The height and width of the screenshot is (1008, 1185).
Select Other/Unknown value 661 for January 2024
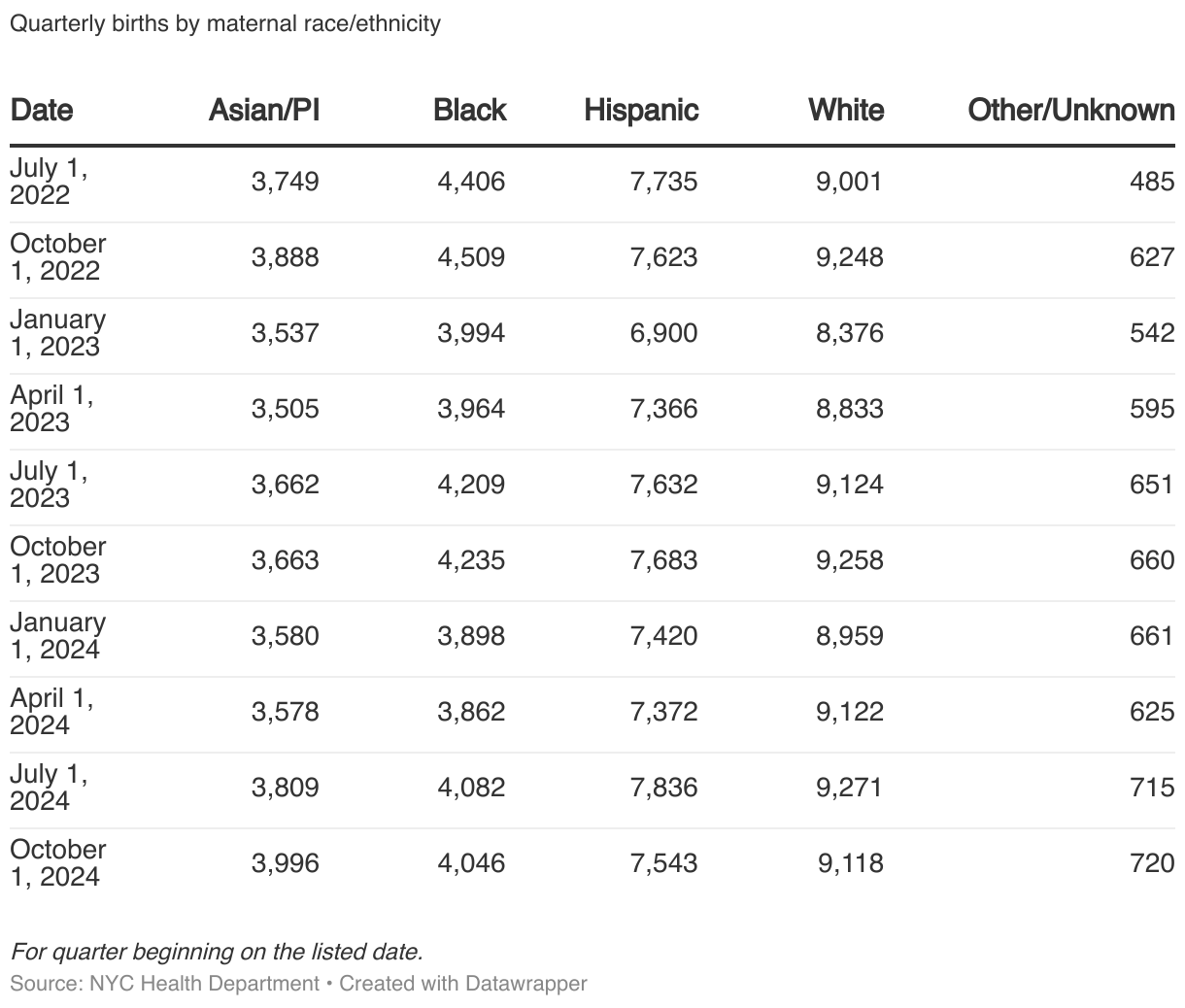1152,636
